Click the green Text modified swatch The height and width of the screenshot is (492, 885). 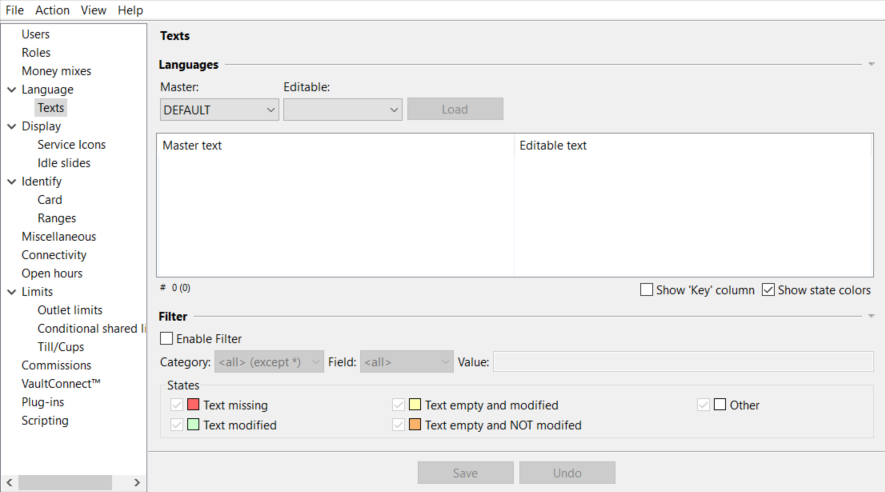193,425
